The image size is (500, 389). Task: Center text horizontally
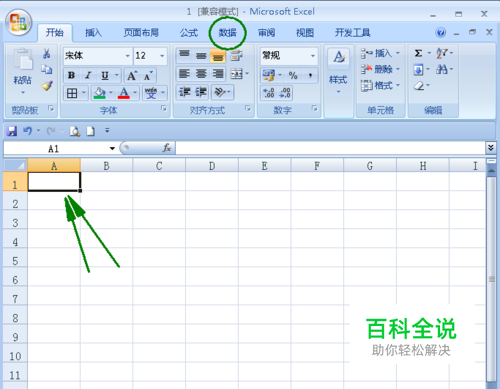[201, 74]
